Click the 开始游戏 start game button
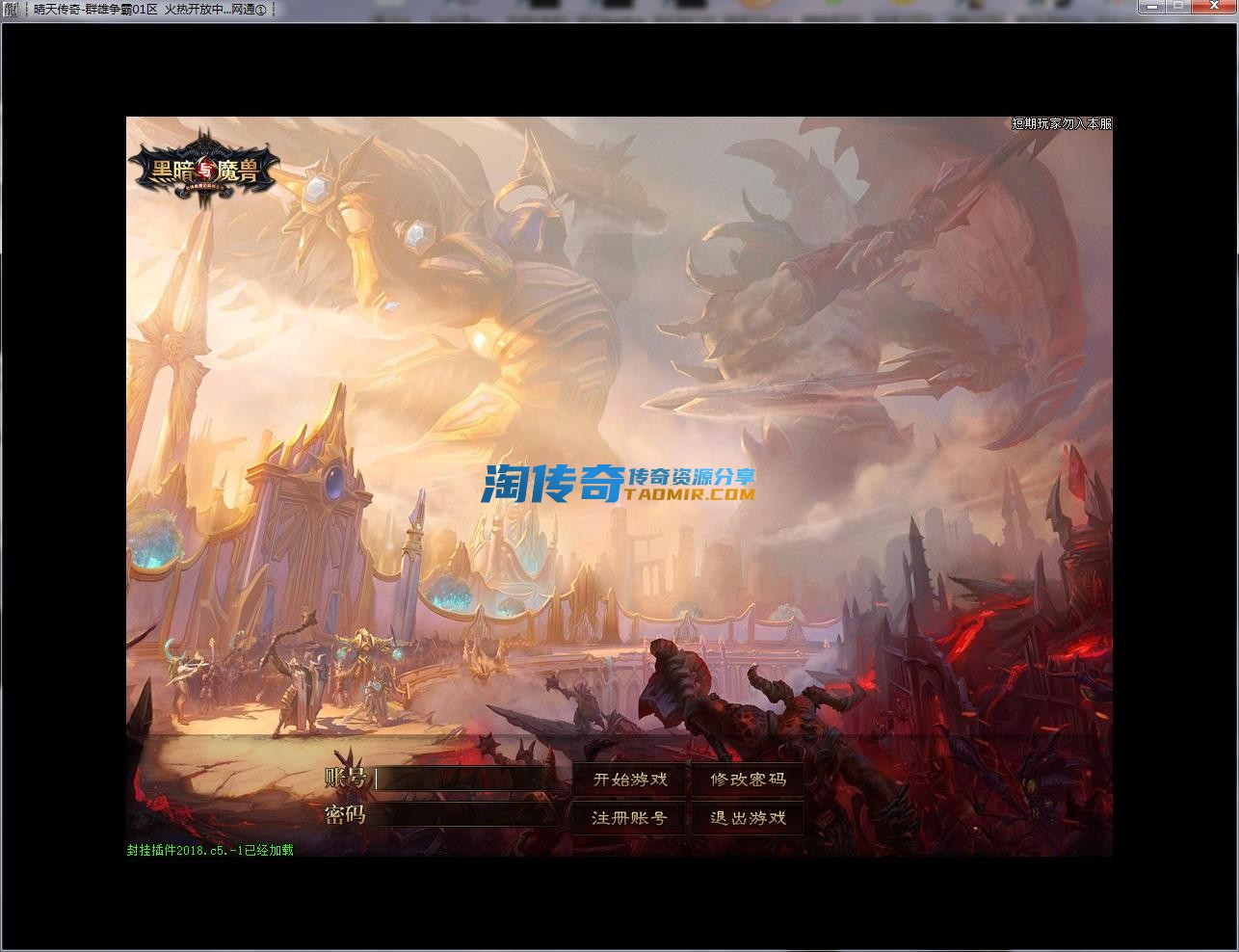The image size is (1239, 952). [x=630, y=780]
